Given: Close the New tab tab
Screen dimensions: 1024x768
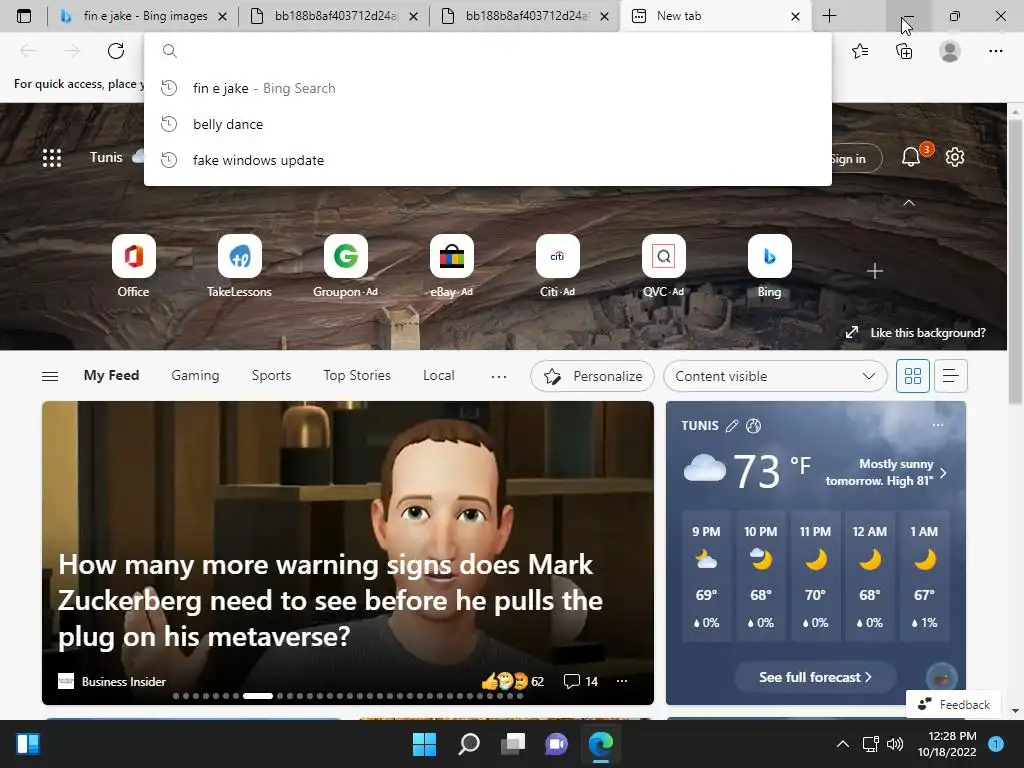Looking at the screenshot, I should point(795,16).
